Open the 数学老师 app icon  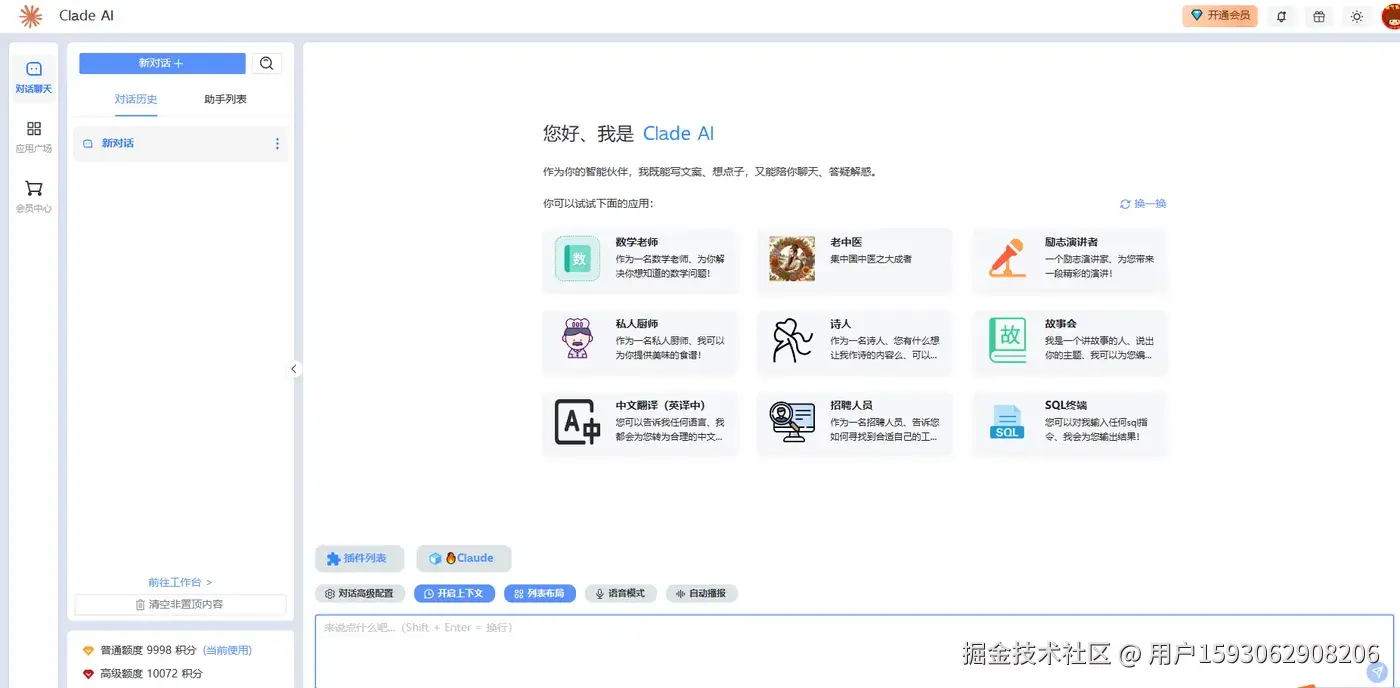pos(578,260)
